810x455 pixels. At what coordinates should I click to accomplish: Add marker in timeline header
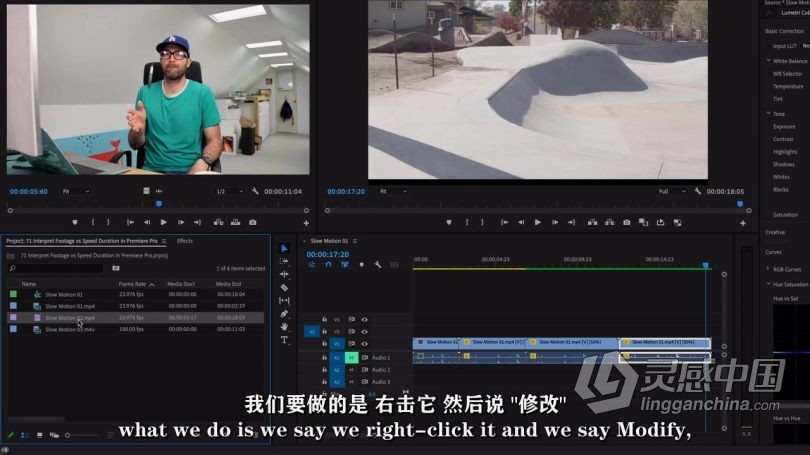point(362,264)
